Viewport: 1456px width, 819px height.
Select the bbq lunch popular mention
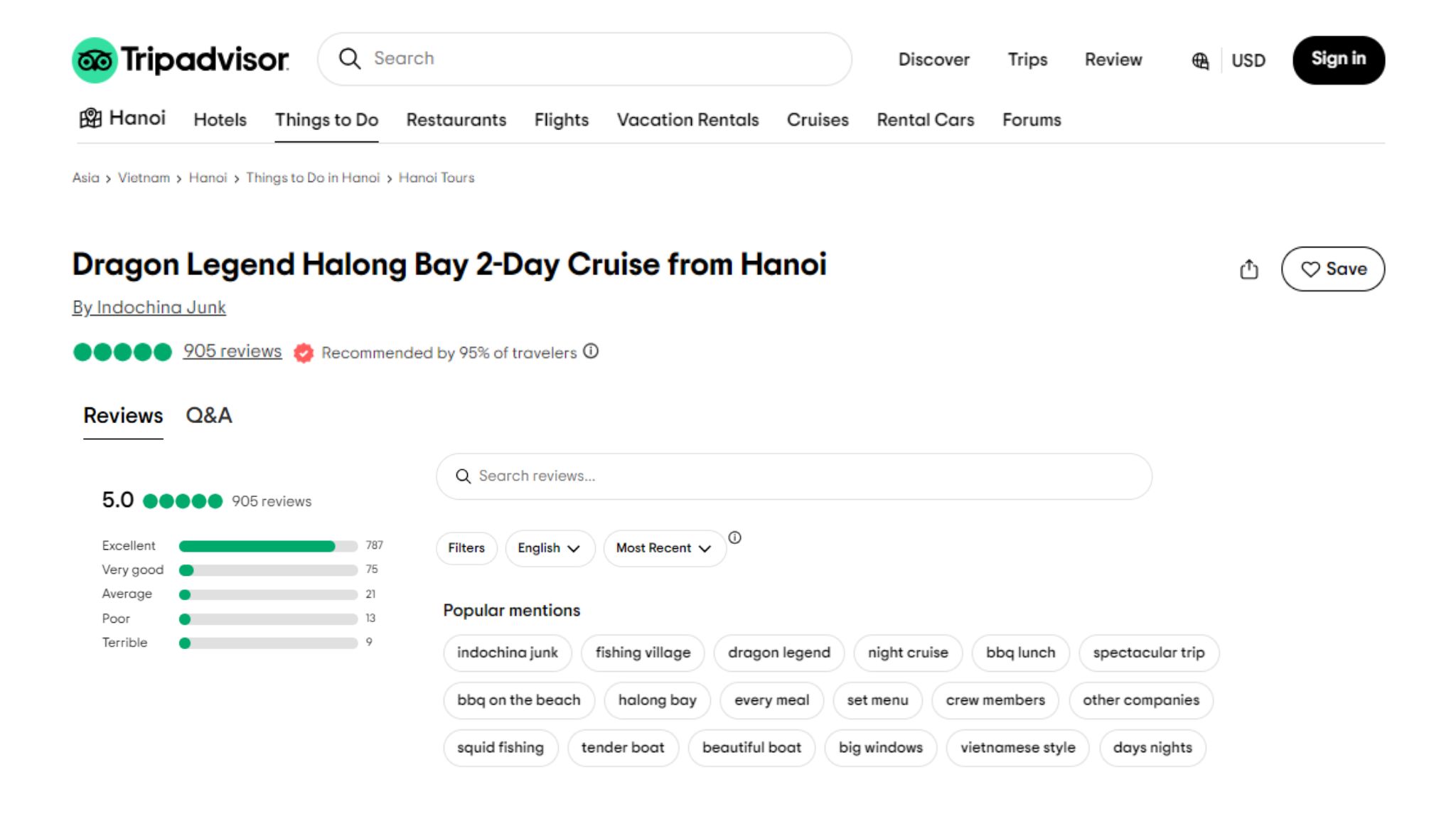click(x=1020, y=653)
